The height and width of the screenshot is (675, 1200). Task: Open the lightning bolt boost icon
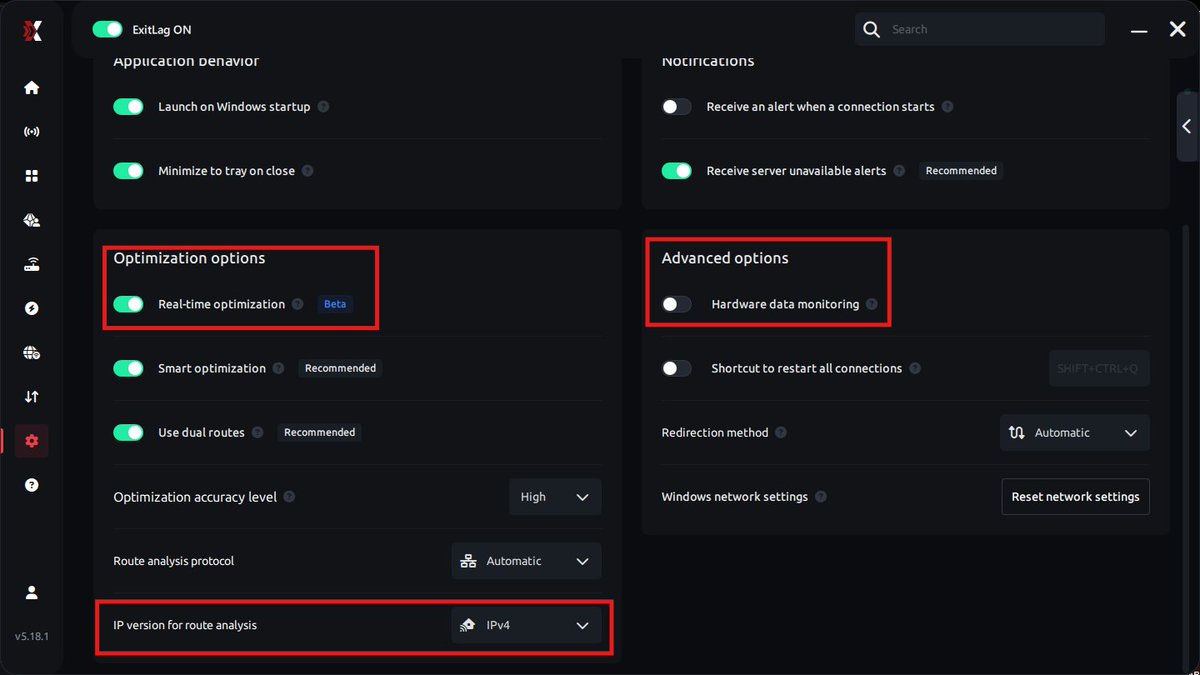coord(31,309)
